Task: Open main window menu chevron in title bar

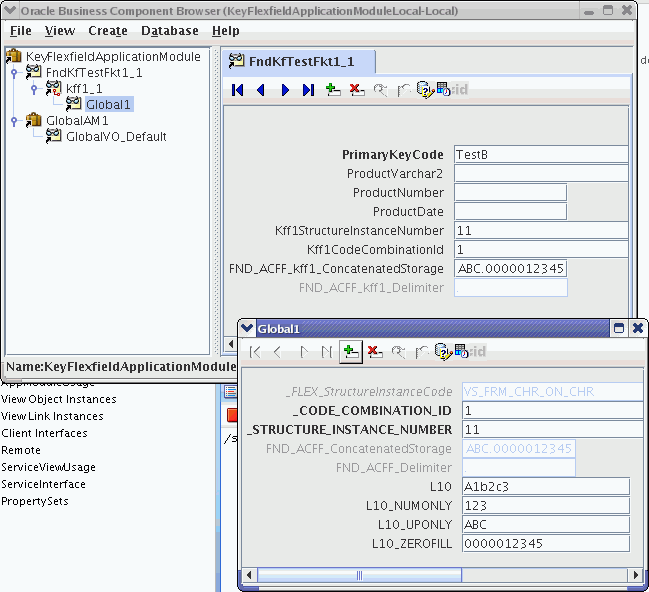Action: coord(10,10)
